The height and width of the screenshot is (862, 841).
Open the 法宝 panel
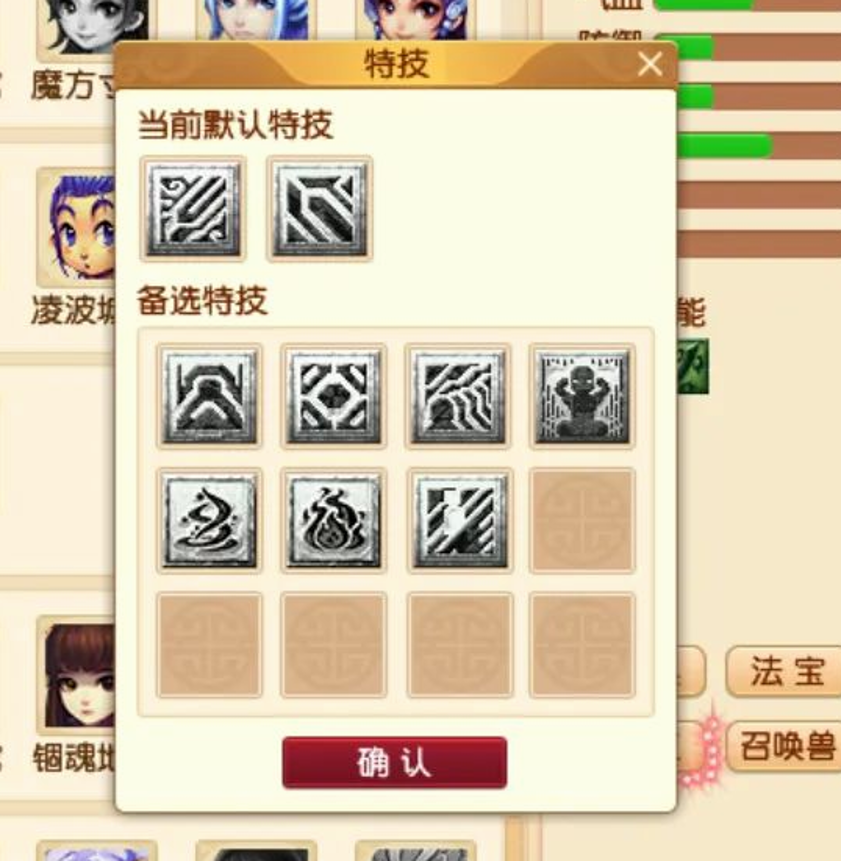click(x=785, y=671)
